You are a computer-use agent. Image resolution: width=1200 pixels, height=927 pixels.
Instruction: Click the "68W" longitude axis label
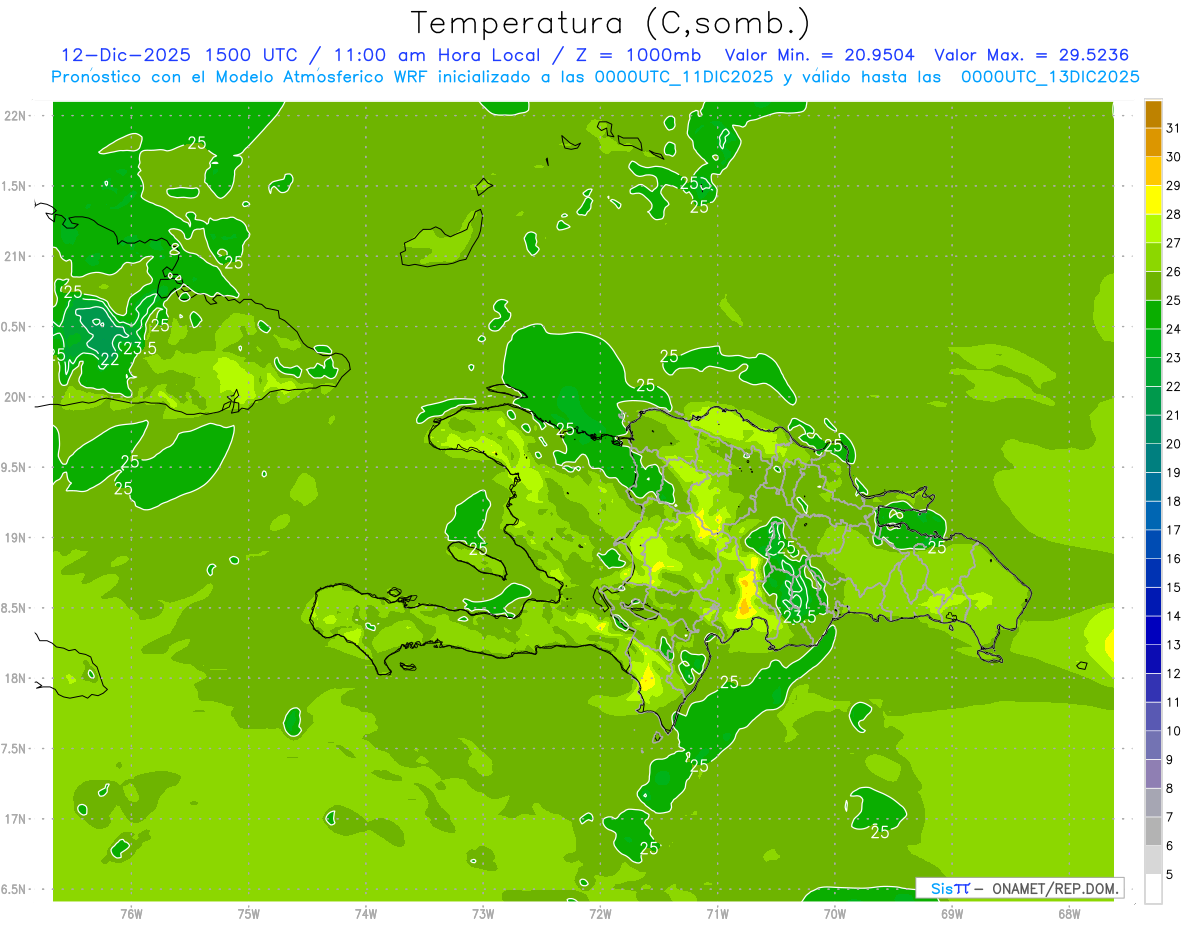[1069, 914]
